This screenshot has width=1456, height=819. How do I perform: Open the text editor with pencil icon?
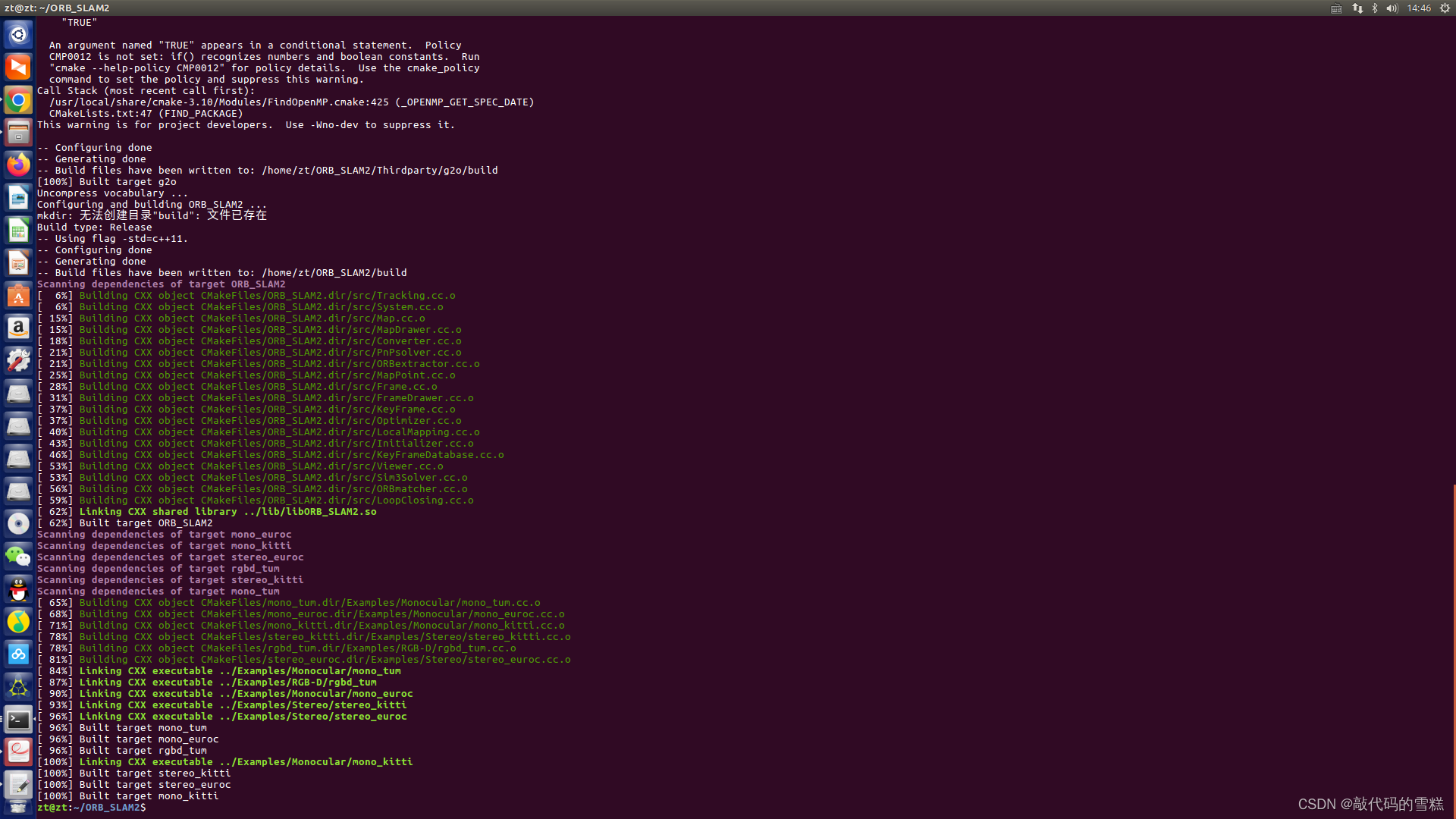tap(18, 785)
